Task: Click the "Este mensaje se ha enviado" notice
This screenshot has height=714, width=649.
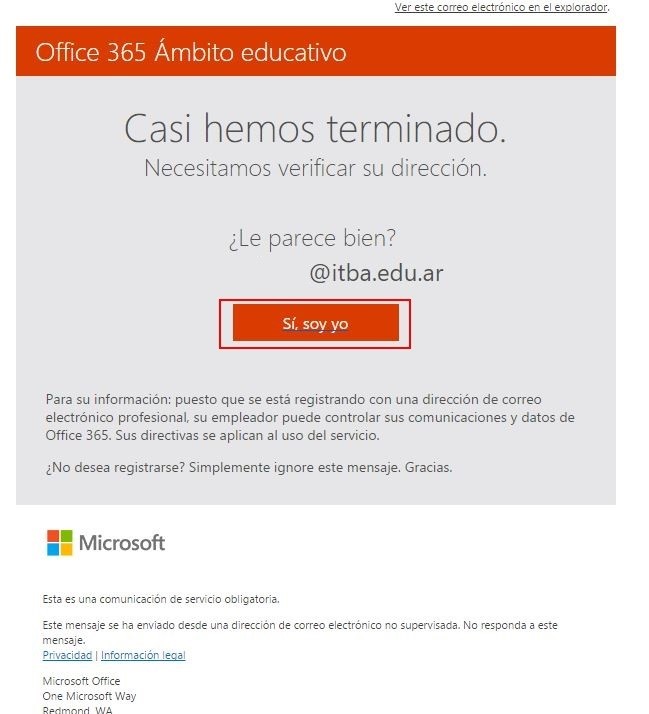Action: [300, 632]
